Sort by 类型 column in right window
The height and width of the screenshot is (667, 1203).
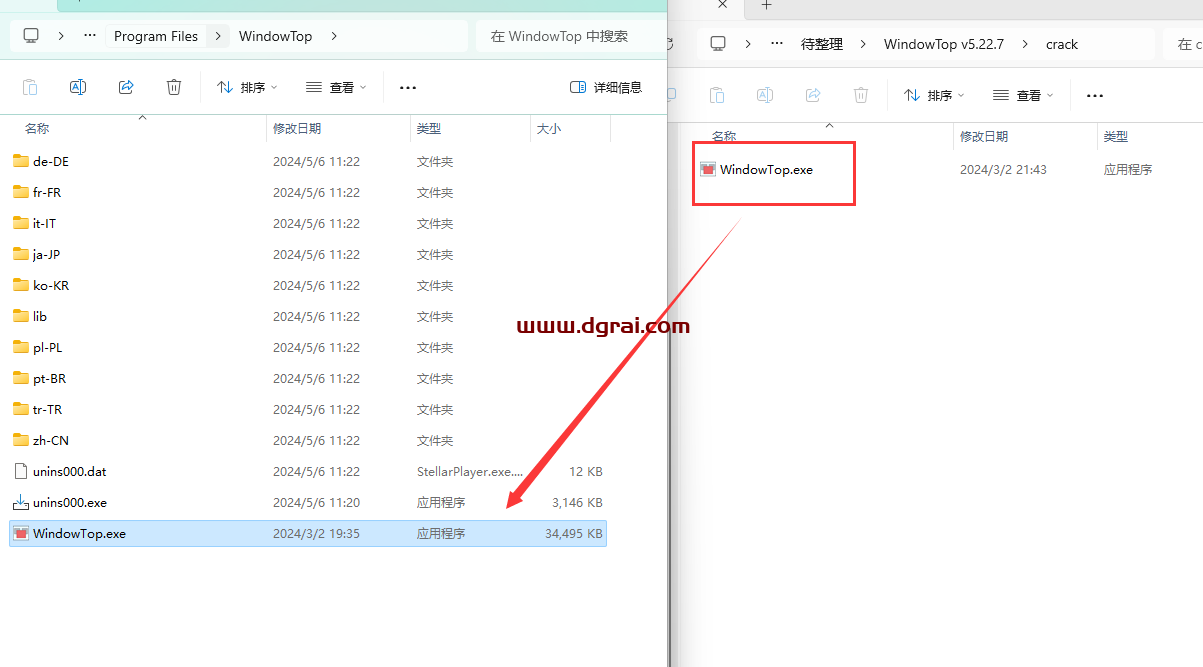coord(1116,136)
